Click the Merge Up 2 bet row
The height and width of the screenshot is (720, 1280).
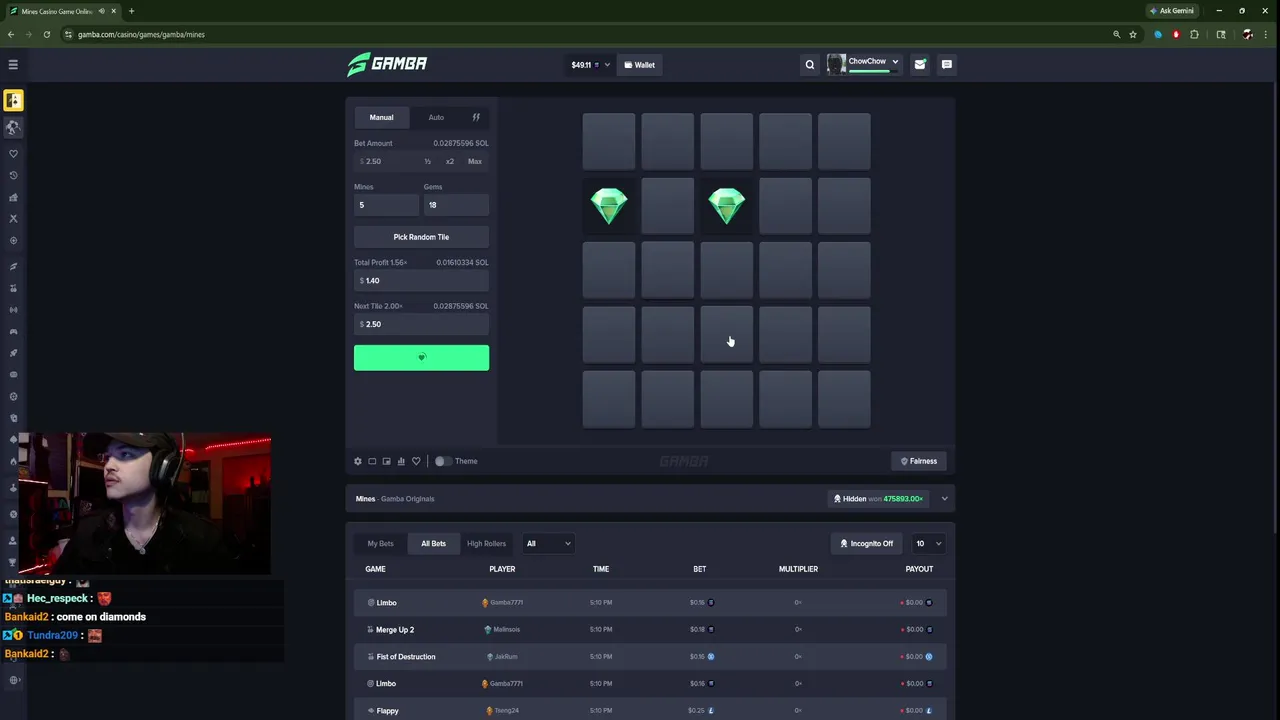pos(650,629)
